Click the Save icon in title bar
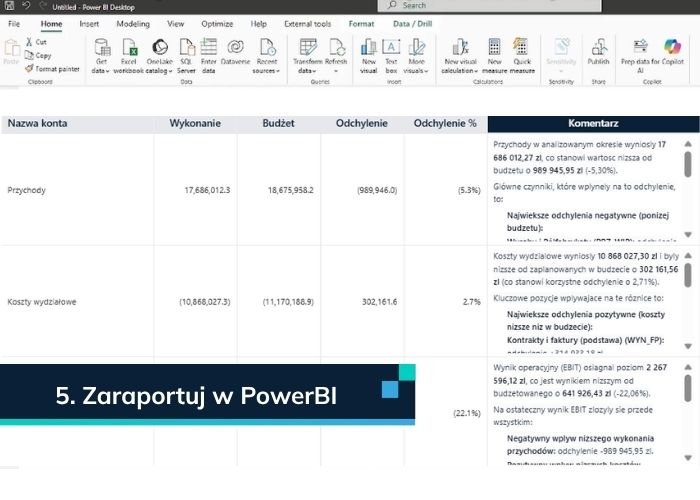 click(9, 6)
